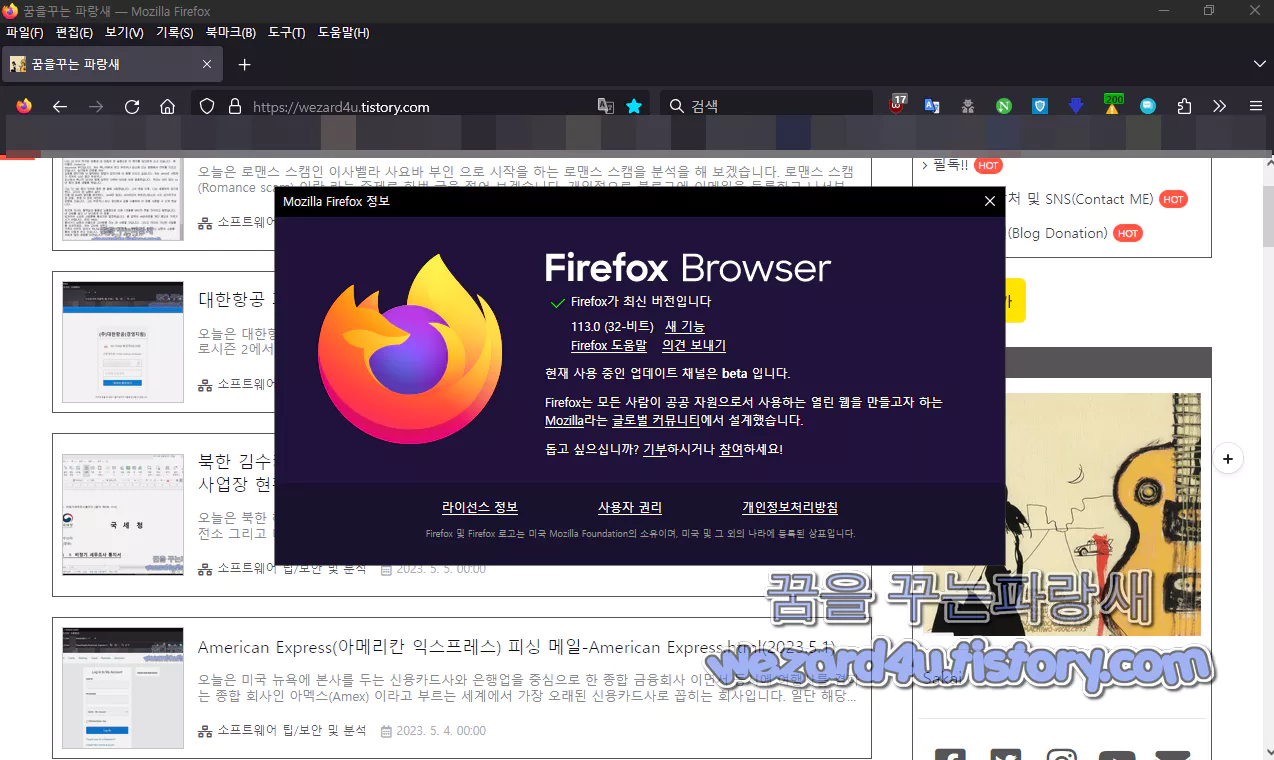This screenshot has height=760, width=1274.
Task: Click the 새 기능 link
Action: 685,326
